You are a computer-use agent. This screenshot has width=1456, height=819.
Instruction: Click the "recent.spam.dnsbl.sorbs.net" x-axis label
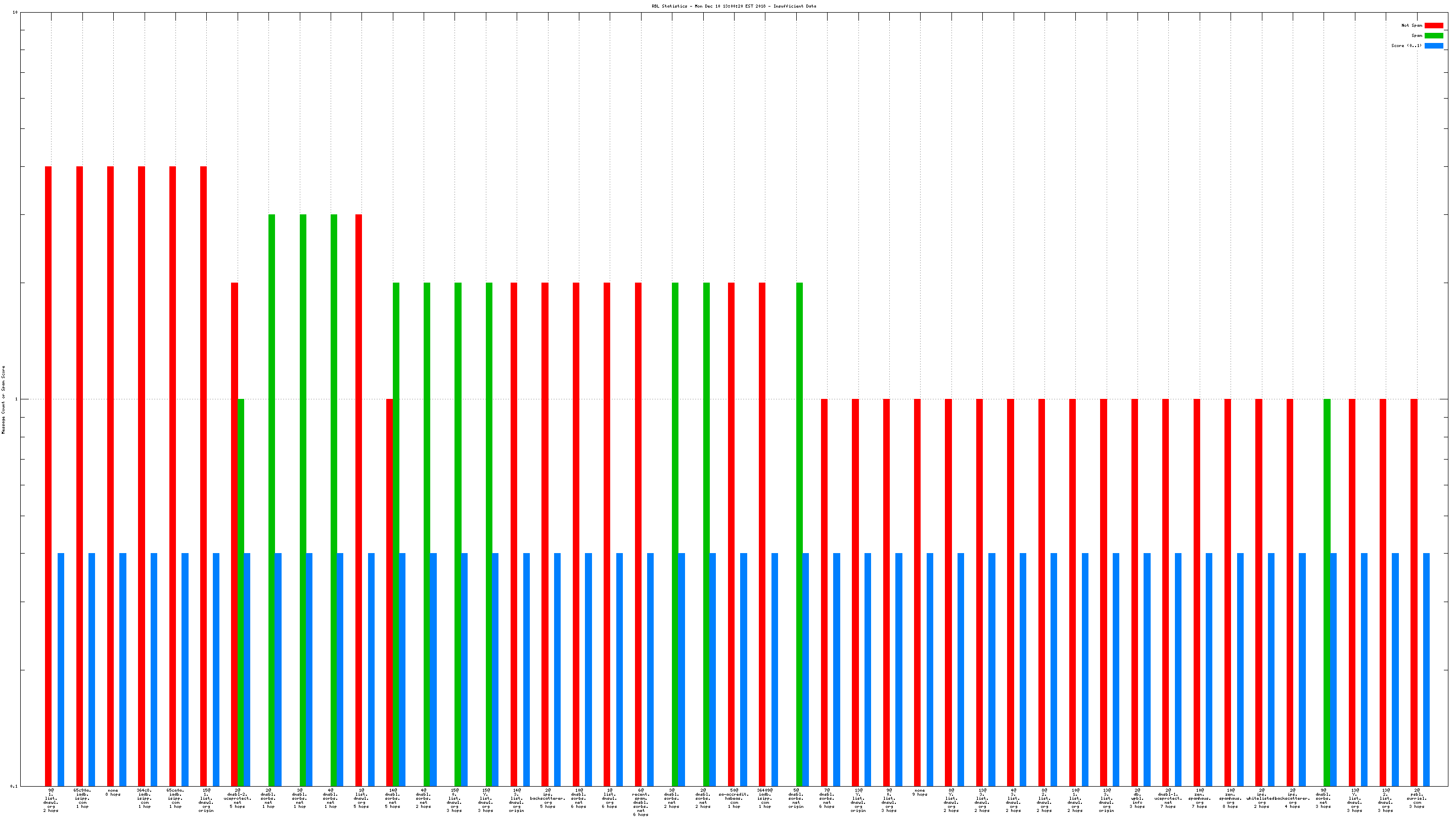641,802
